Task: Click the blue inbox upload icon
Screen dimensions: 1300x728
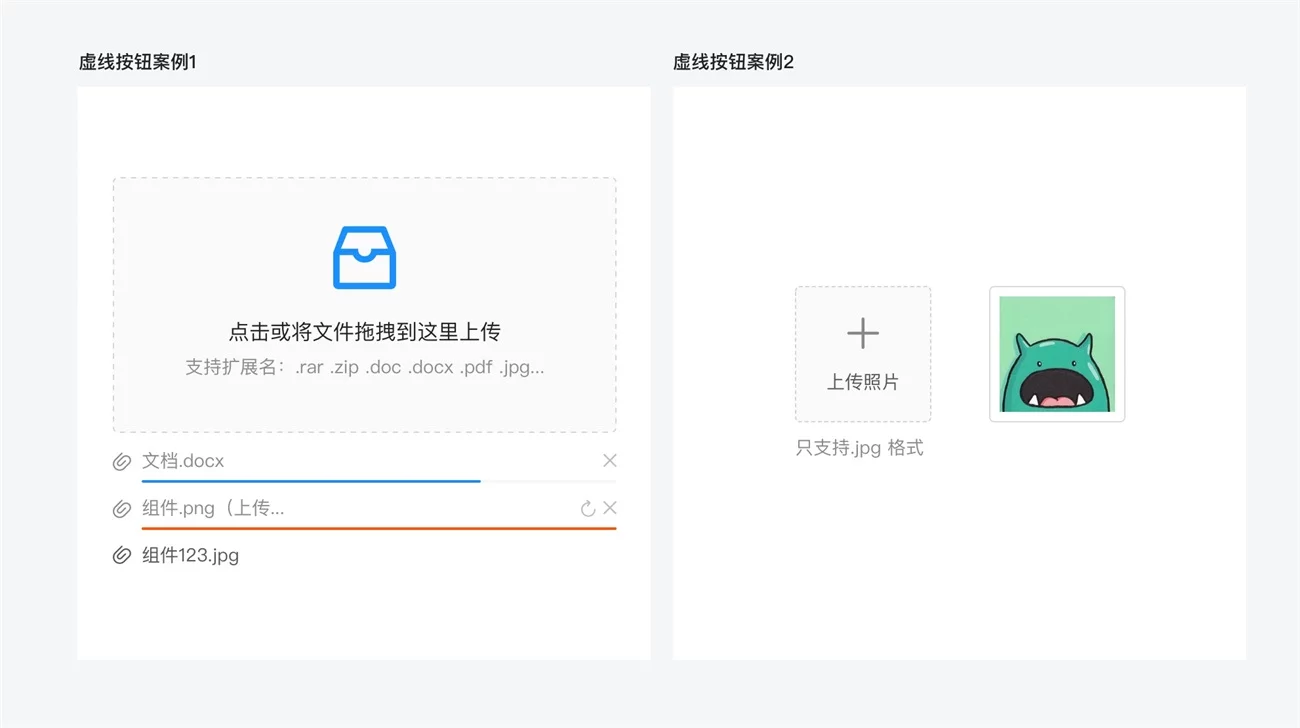Action: 364,258
